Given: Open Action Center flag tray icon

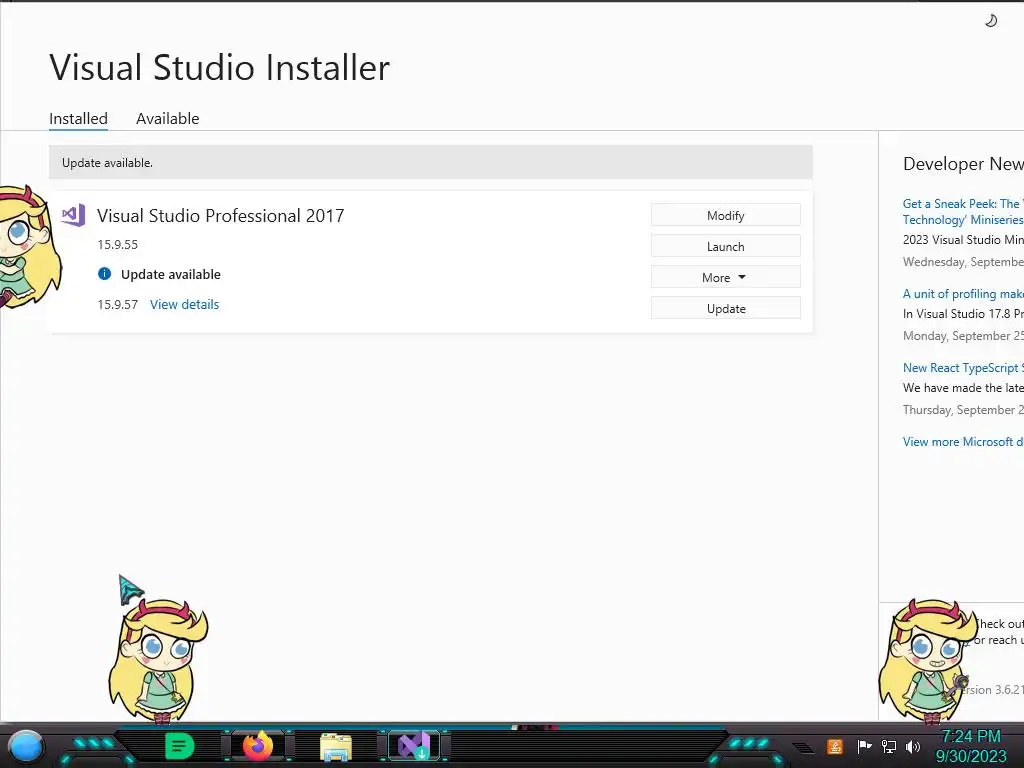Looking at the screenshot, I should click(x=864, y=746).
